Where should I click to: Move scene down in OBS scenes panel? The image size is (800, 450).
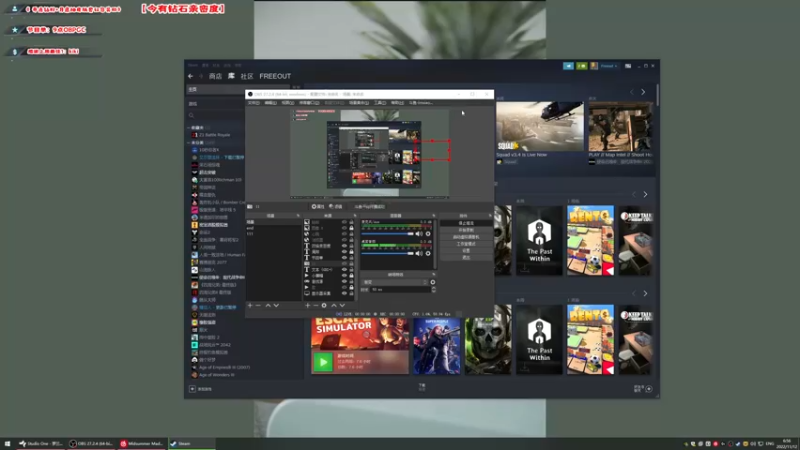pyautogui.click(x=276, y=305)
